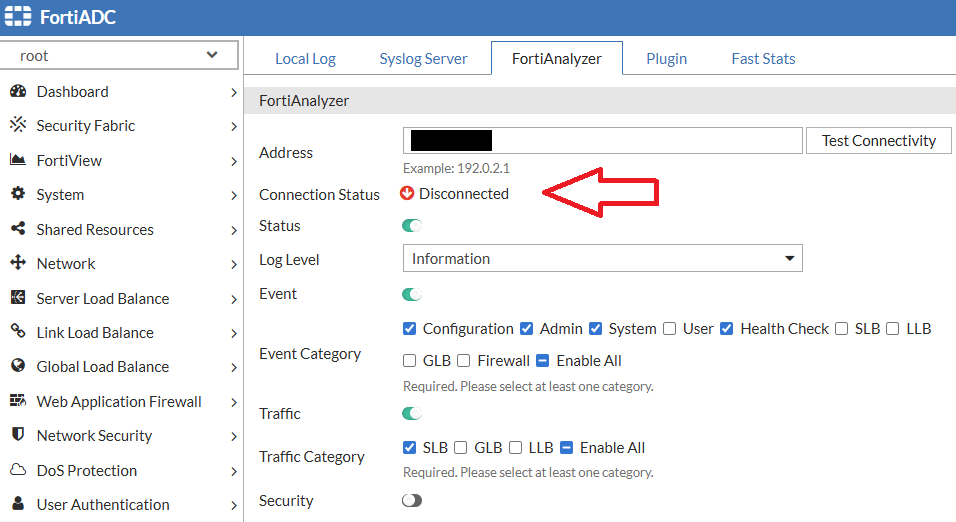Check the Firewall event category
Image resolution: width=956 pixels, height=522 pixels.
tap(464, 361)
